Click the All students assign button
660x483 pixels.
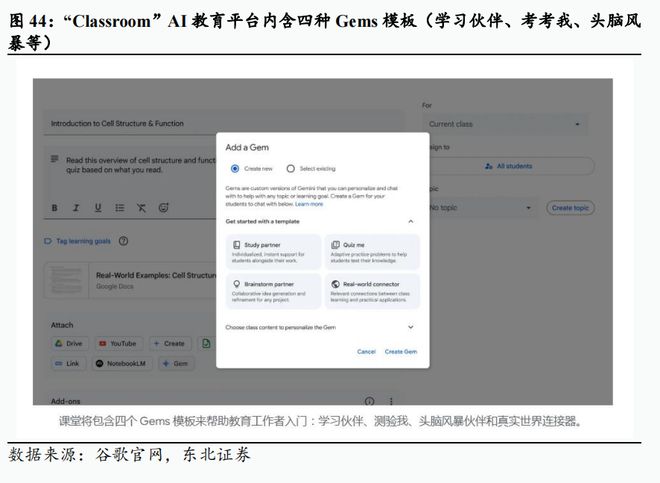coord(509,166)
